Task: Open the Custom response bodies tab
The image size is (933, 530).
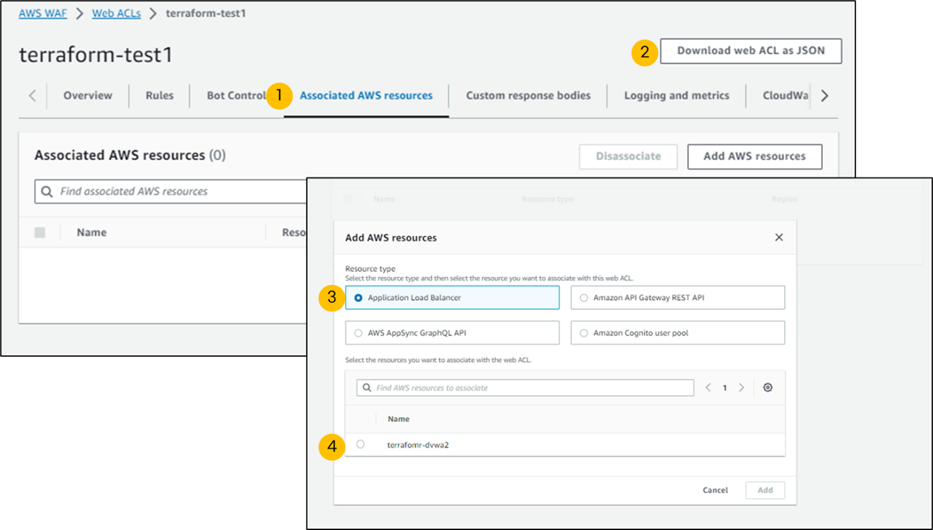Action: [x=528, y=95]
